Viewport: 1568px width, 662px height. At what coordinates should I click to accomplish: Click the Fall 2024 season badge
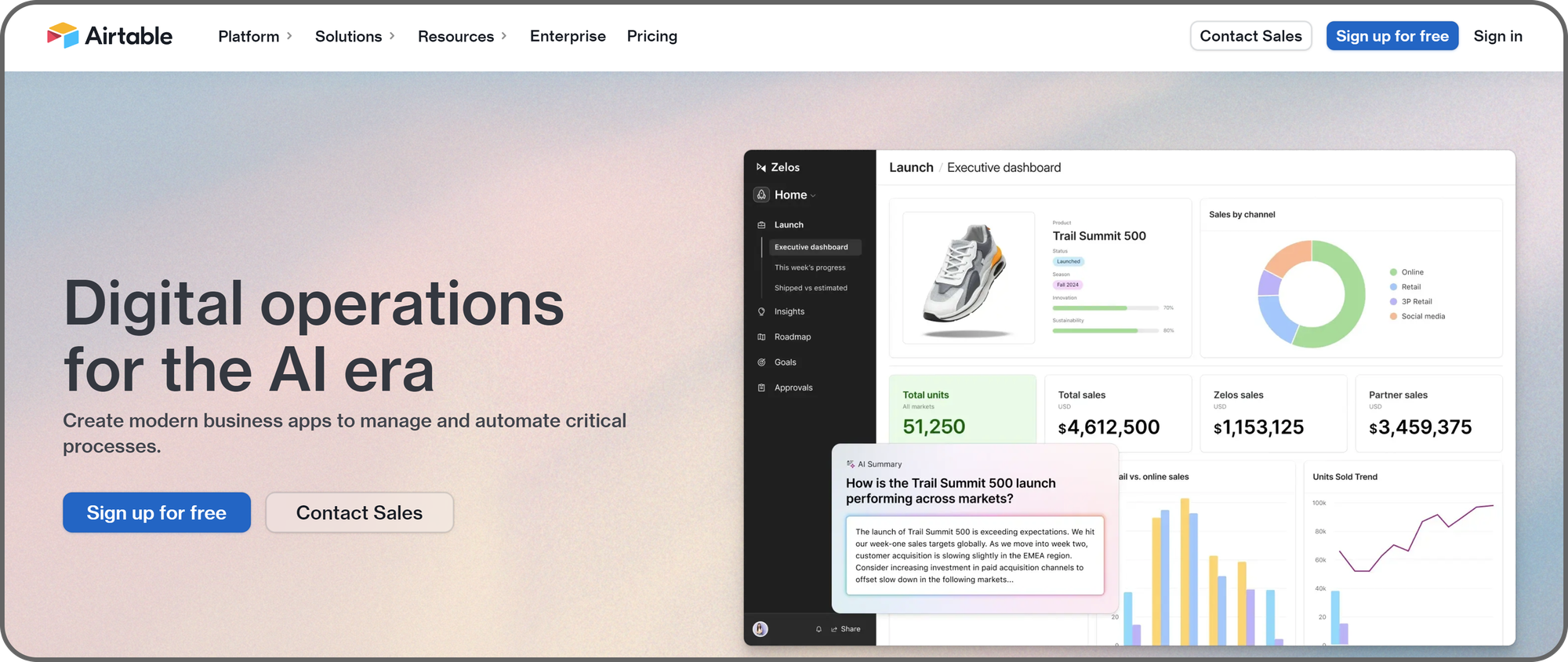pyautogui.click(x=1067, y=285)
